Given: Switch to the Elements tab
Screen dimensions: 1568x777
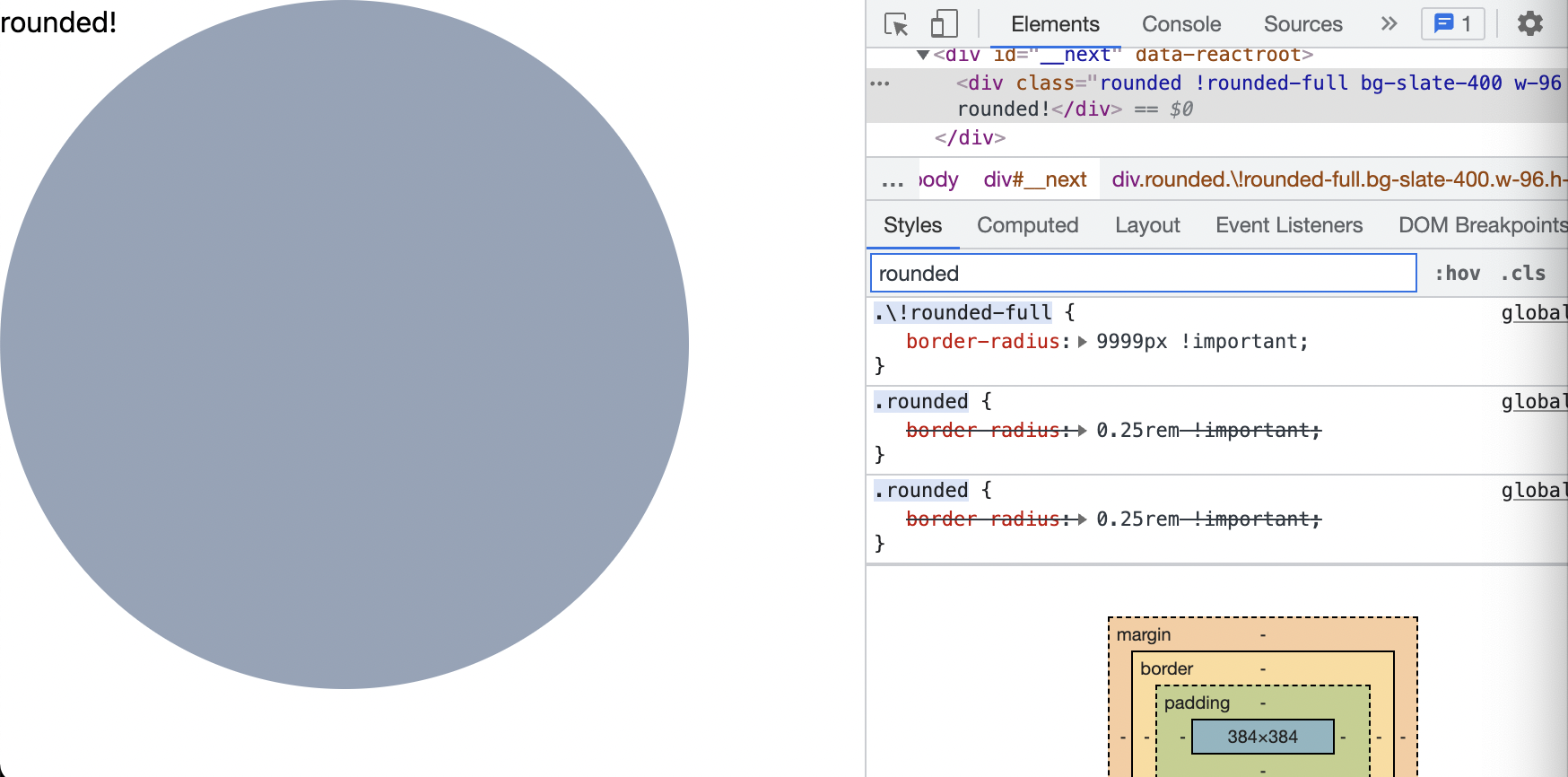Looking at the screenshot, I should click(x=1055, y=24).
